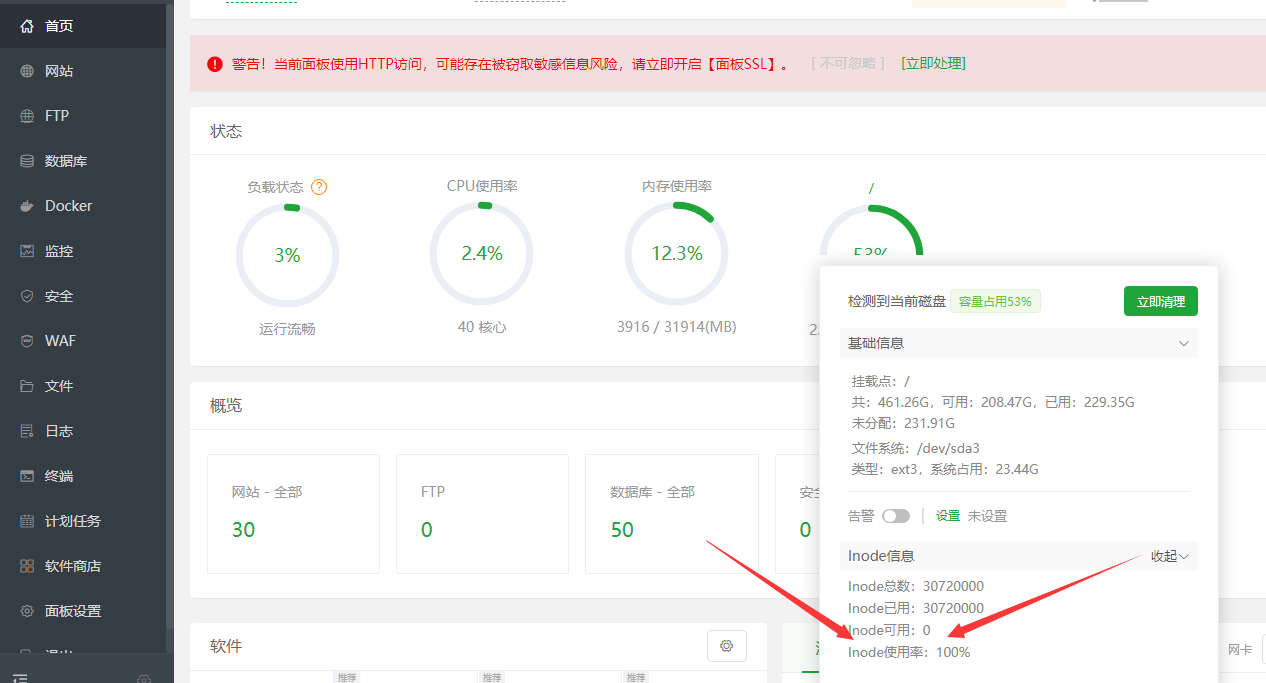Click the 立即处理 handle now link
Image resolution: width=1266 pixels, height=683 pixels.
coord(933,63)
